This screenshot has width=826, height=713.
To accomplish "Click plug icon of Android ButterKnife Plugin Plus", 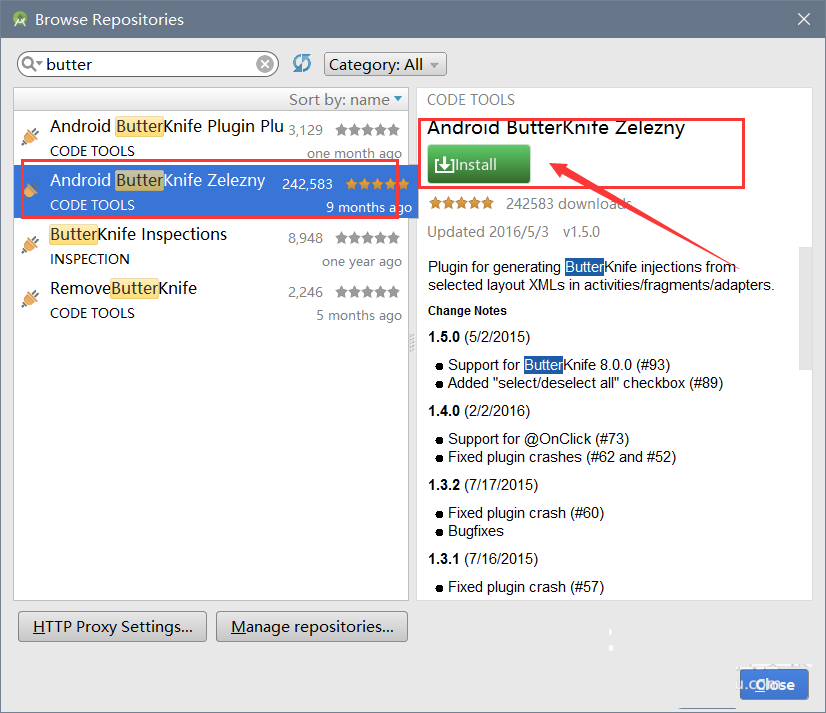I will [x=31, y=136].
